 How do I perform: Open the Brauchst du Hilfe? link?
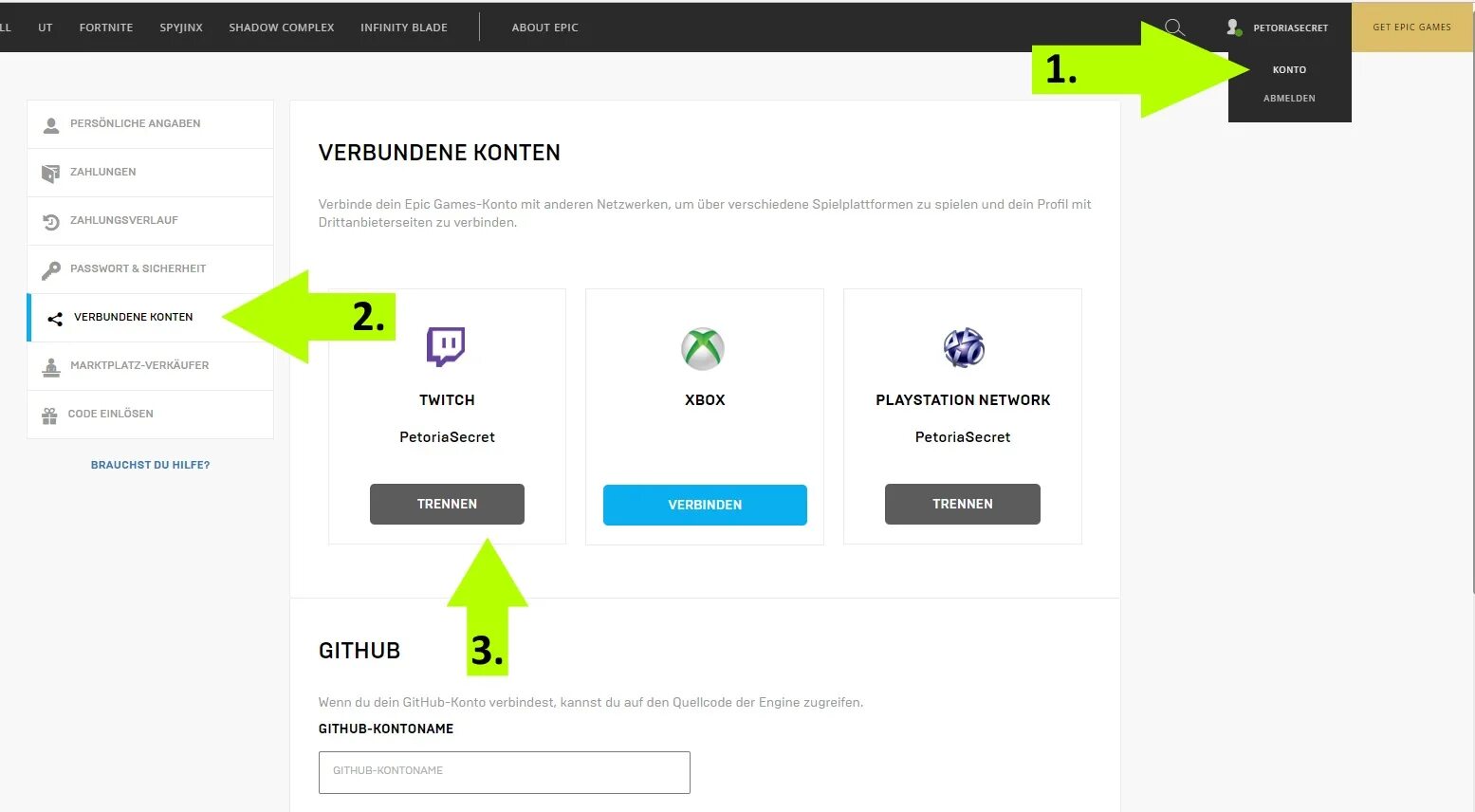(x=150, y=465)
